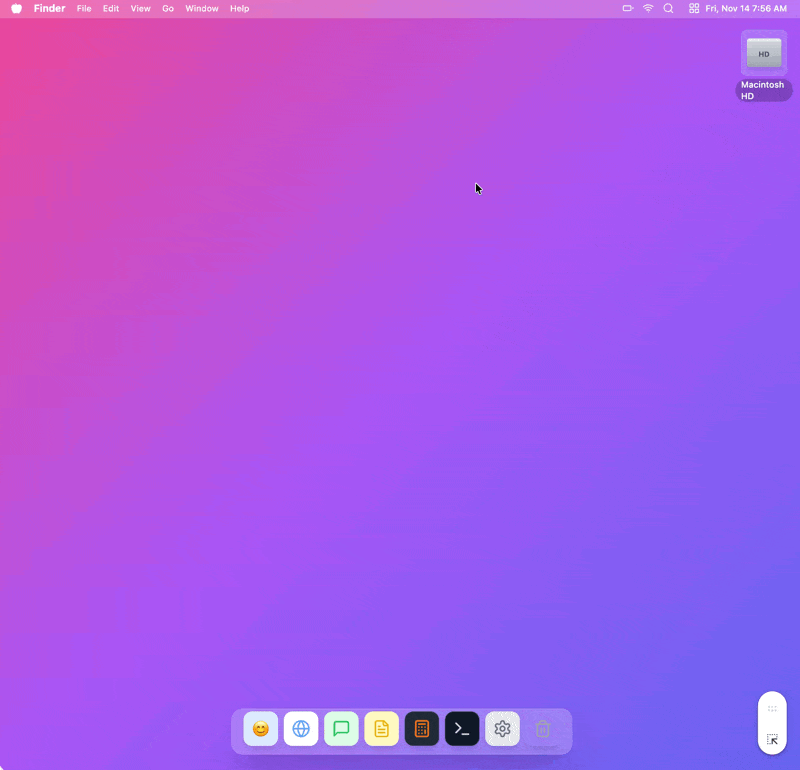Open the Apple logo menu
The height and width of the screenshot is (770, 800).
[x=16, y=8]
